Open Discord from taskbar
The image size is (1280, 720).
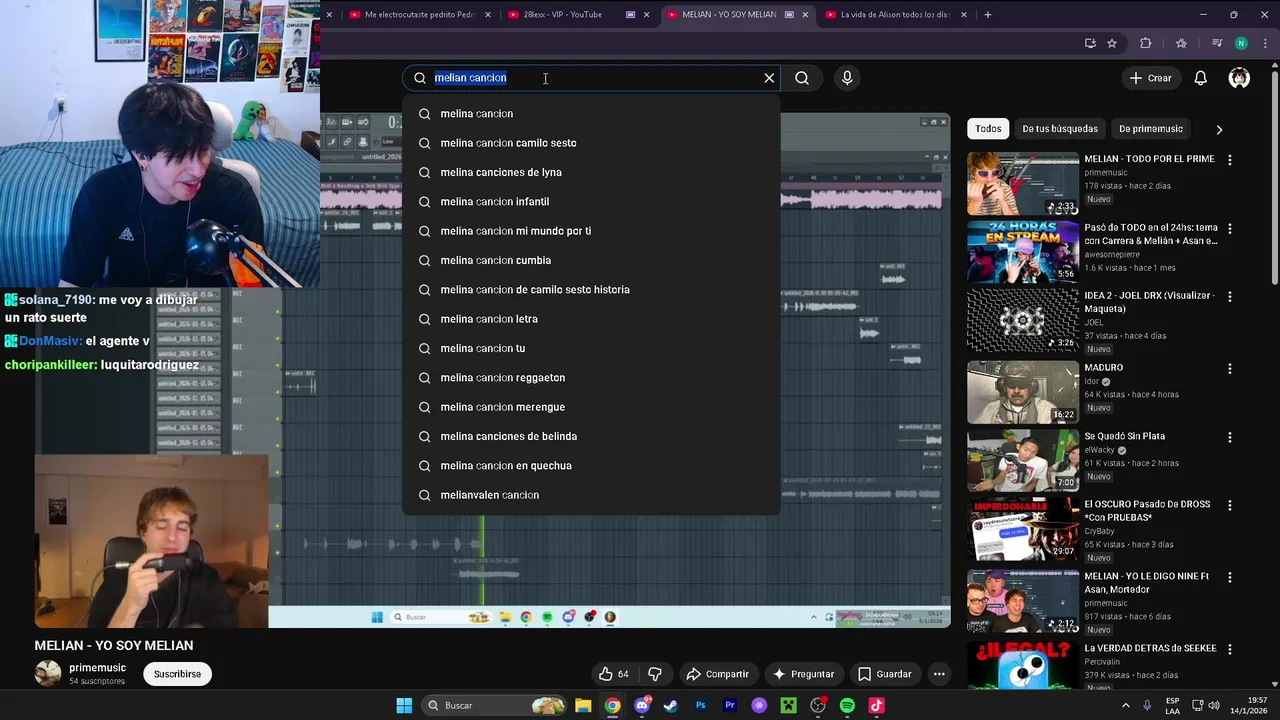click(x=642, y=706)
